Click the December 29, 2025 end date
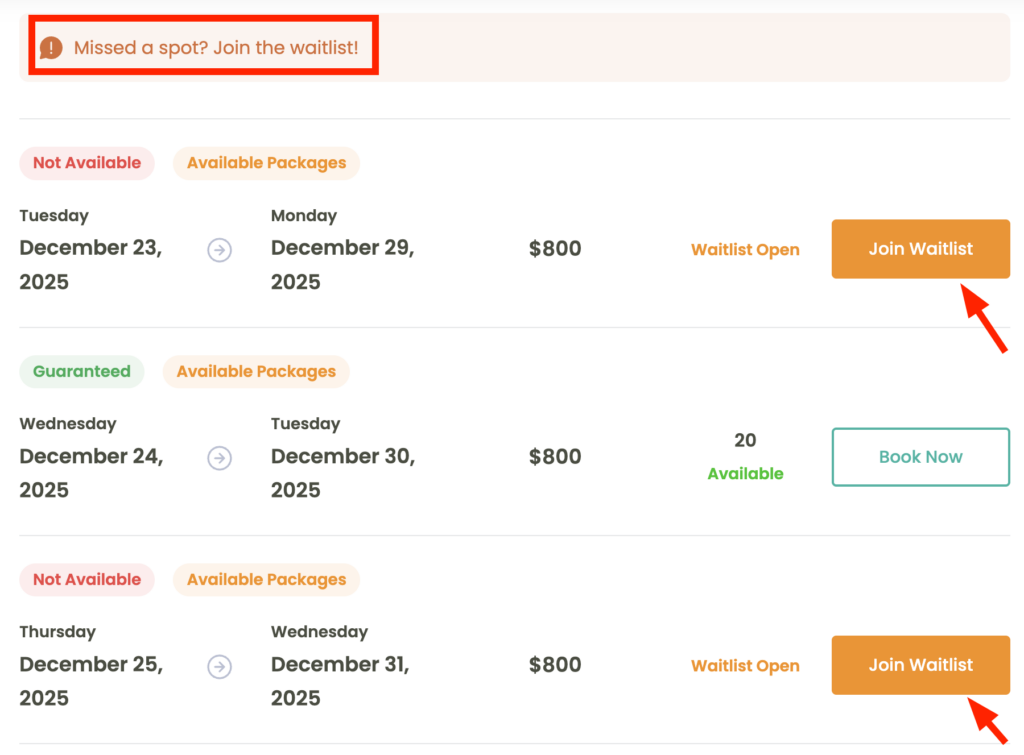Screen dimensions: 1024x755 [342, 265]
